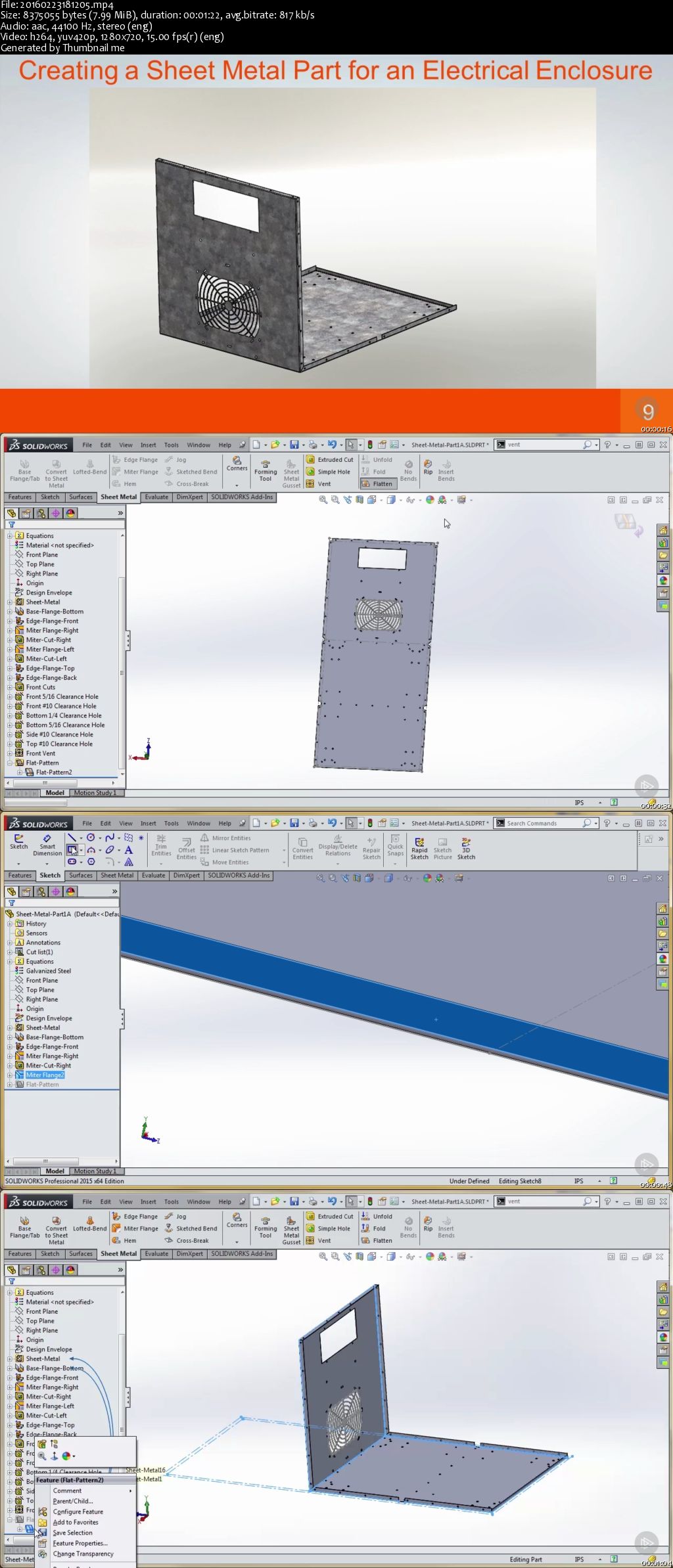Click the 3D Sketch tool
The height and width of the screenshot is (1568, 673).
pos(466,848)
